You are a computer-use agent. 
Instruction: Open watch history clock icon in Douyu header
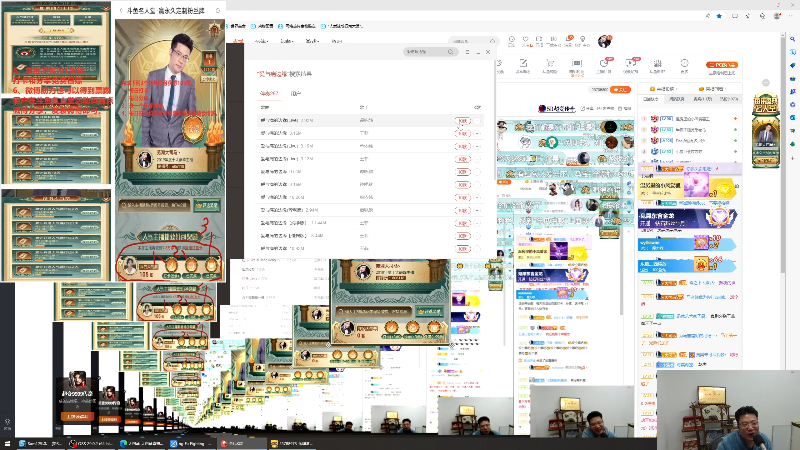pos(512,41)
